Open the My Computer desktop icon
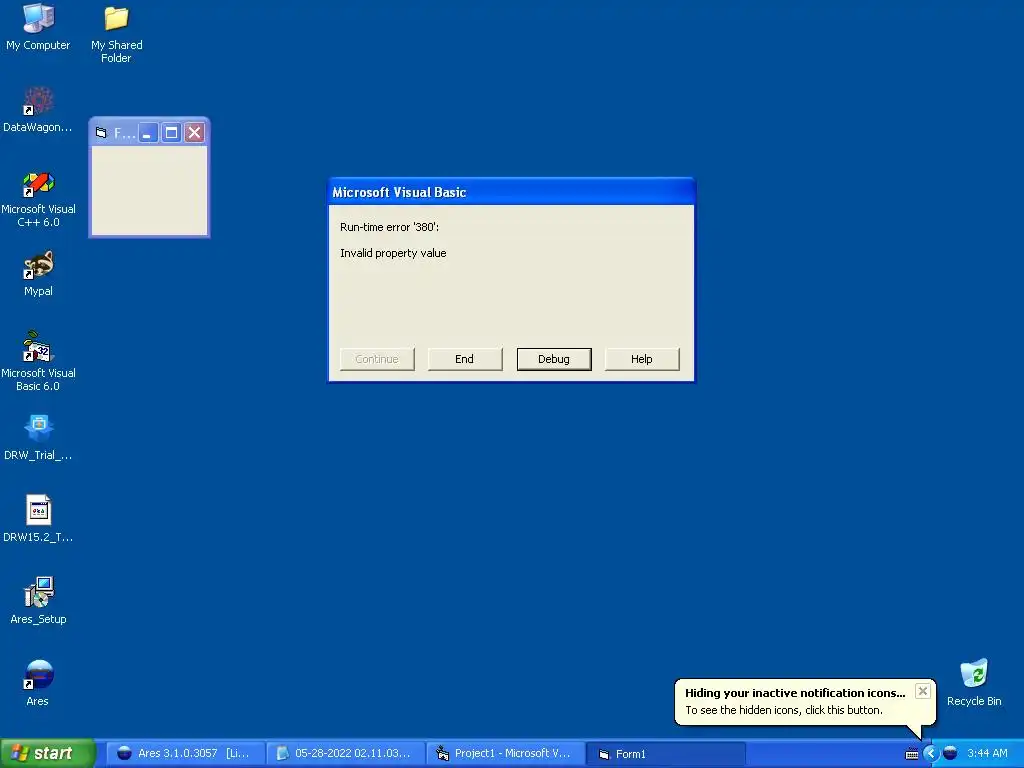1024x768 pixels. click(x=38, y=26)
